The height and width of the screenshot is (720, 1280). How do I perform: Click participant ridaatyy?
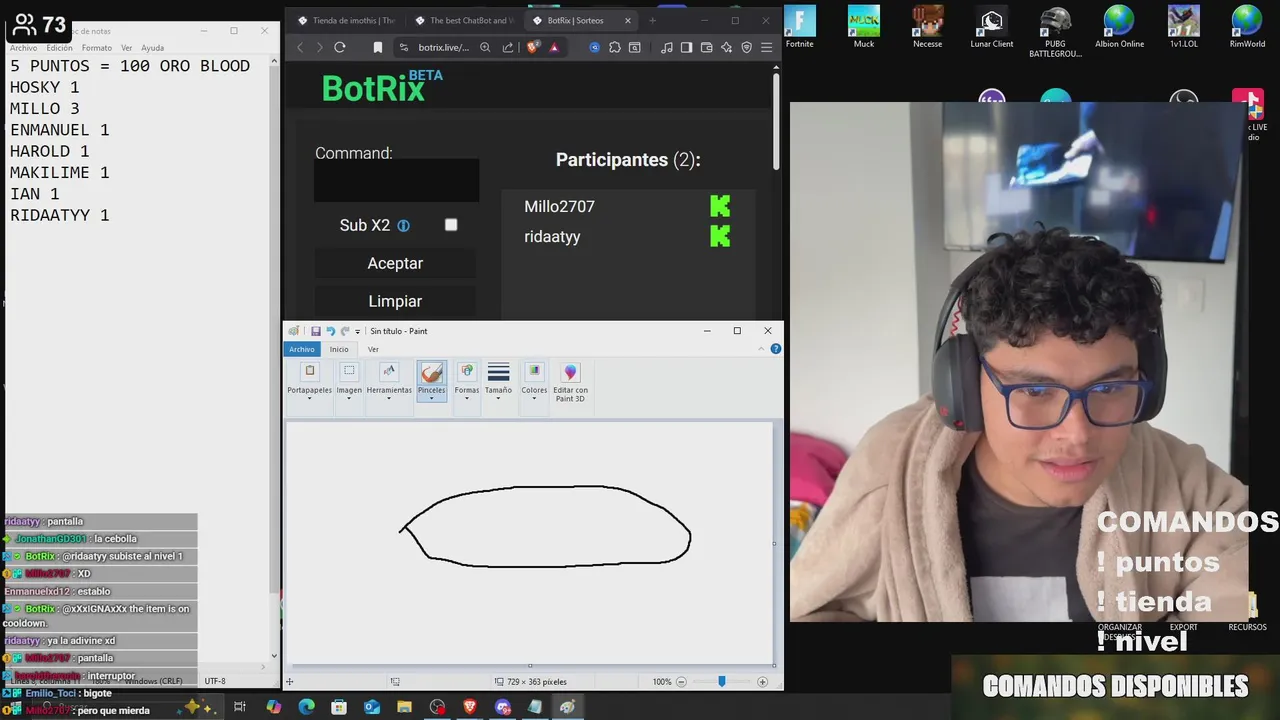click(x=552, y=237)
